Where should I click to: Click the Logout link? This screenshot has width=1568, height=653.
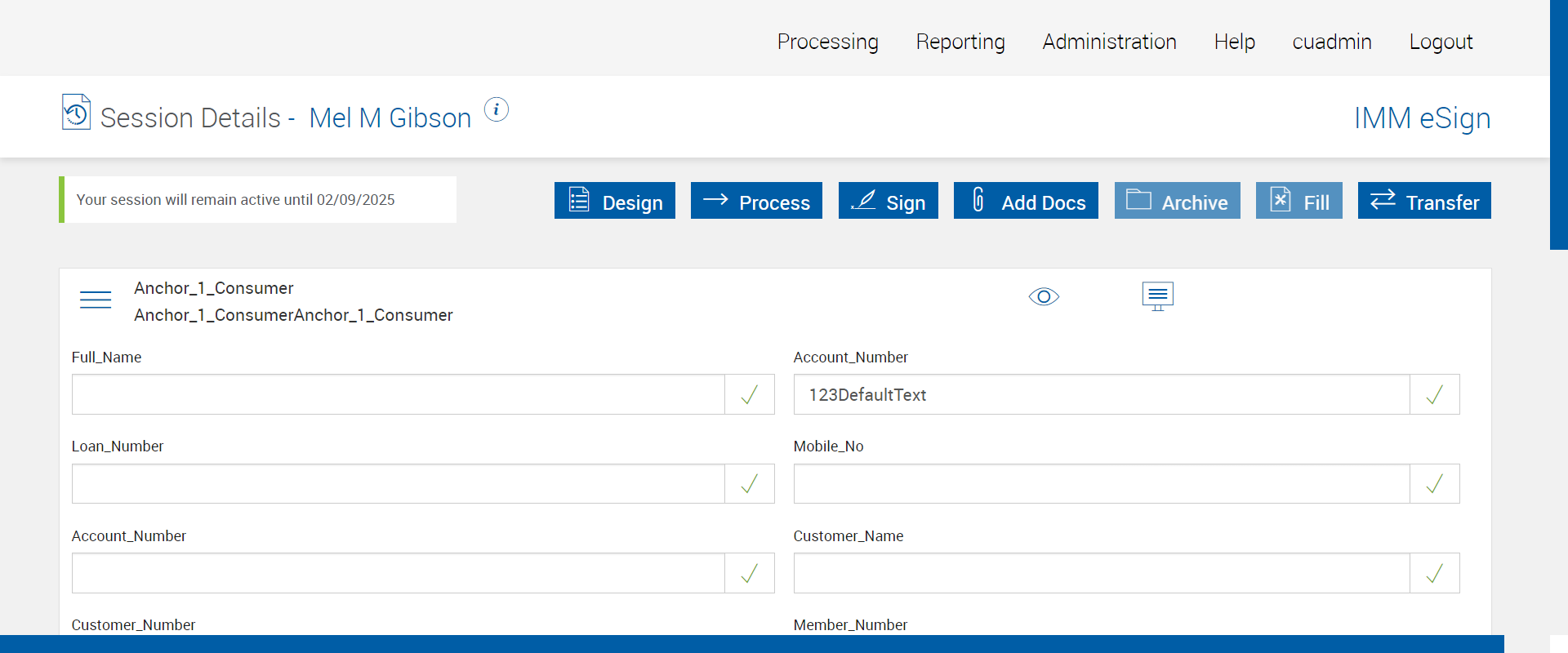pos(1441,42)
